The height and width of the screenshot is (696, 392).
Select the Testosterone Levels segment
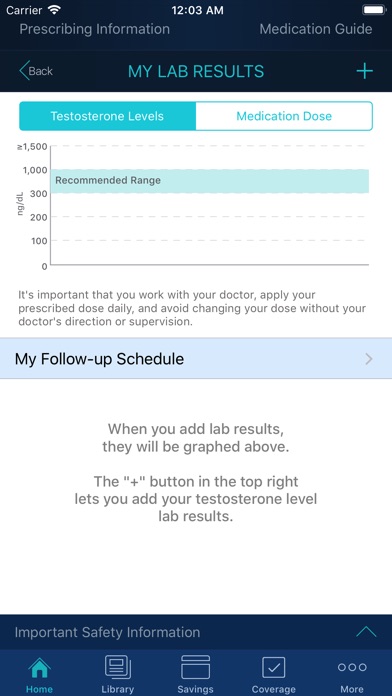[x=107, y=116]
